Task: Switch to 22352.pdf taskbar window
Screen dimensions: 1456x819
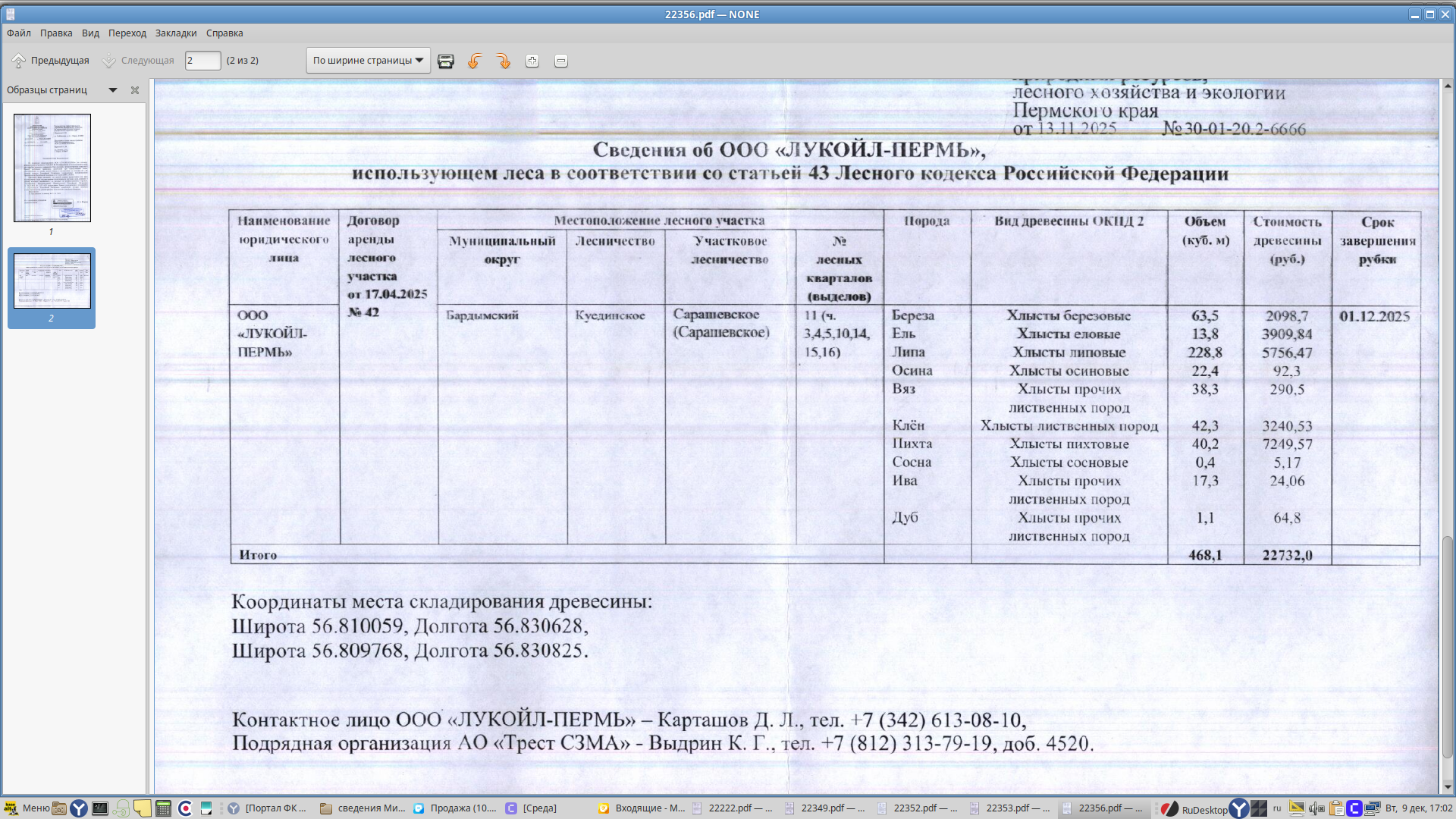Action: coord(918,808)
